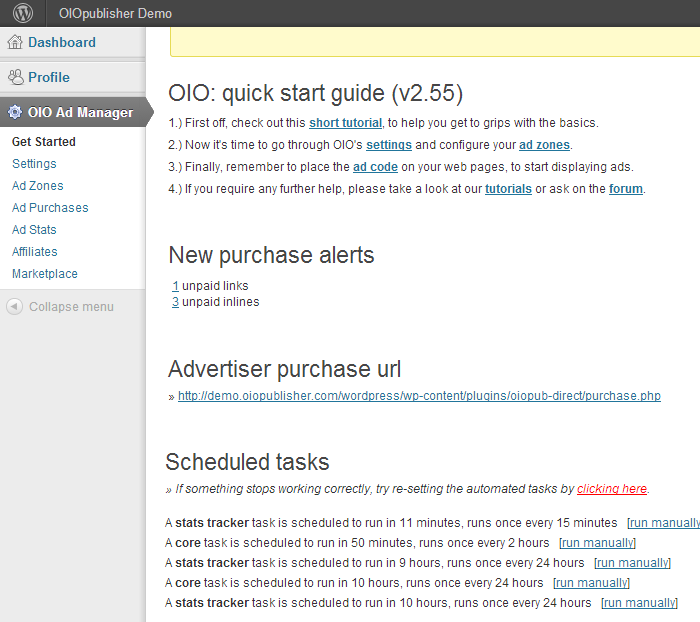
Task: Click the Scheduled tasks heading
Action: click(x=247, y=462)
